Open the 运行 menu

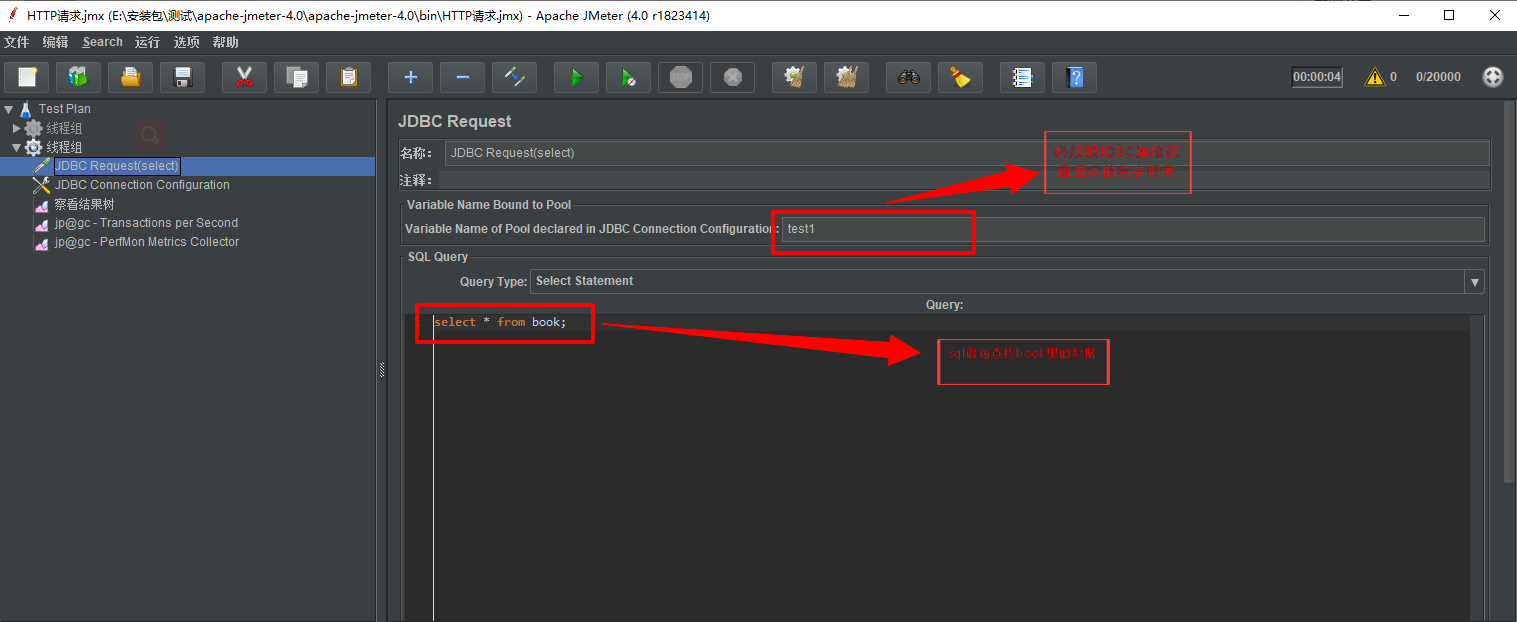coord(147,42)
